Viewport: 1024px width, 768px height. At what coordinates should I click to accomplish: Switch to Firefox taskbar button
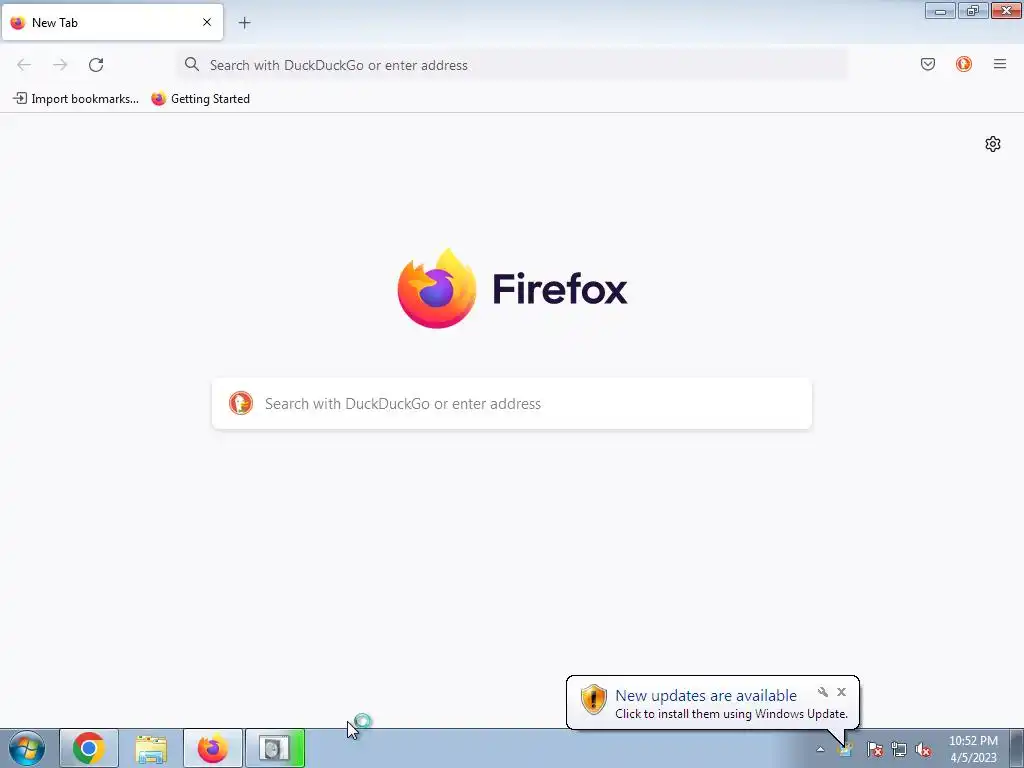(x=213, y=748)
